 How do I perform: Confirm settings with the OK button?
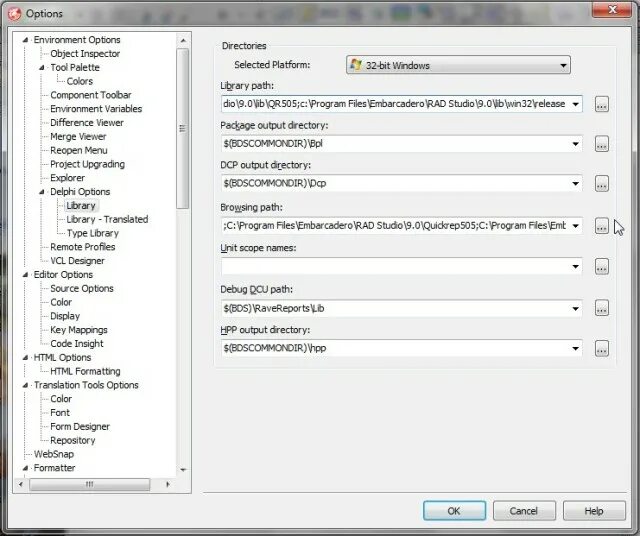tap(454, 511)
